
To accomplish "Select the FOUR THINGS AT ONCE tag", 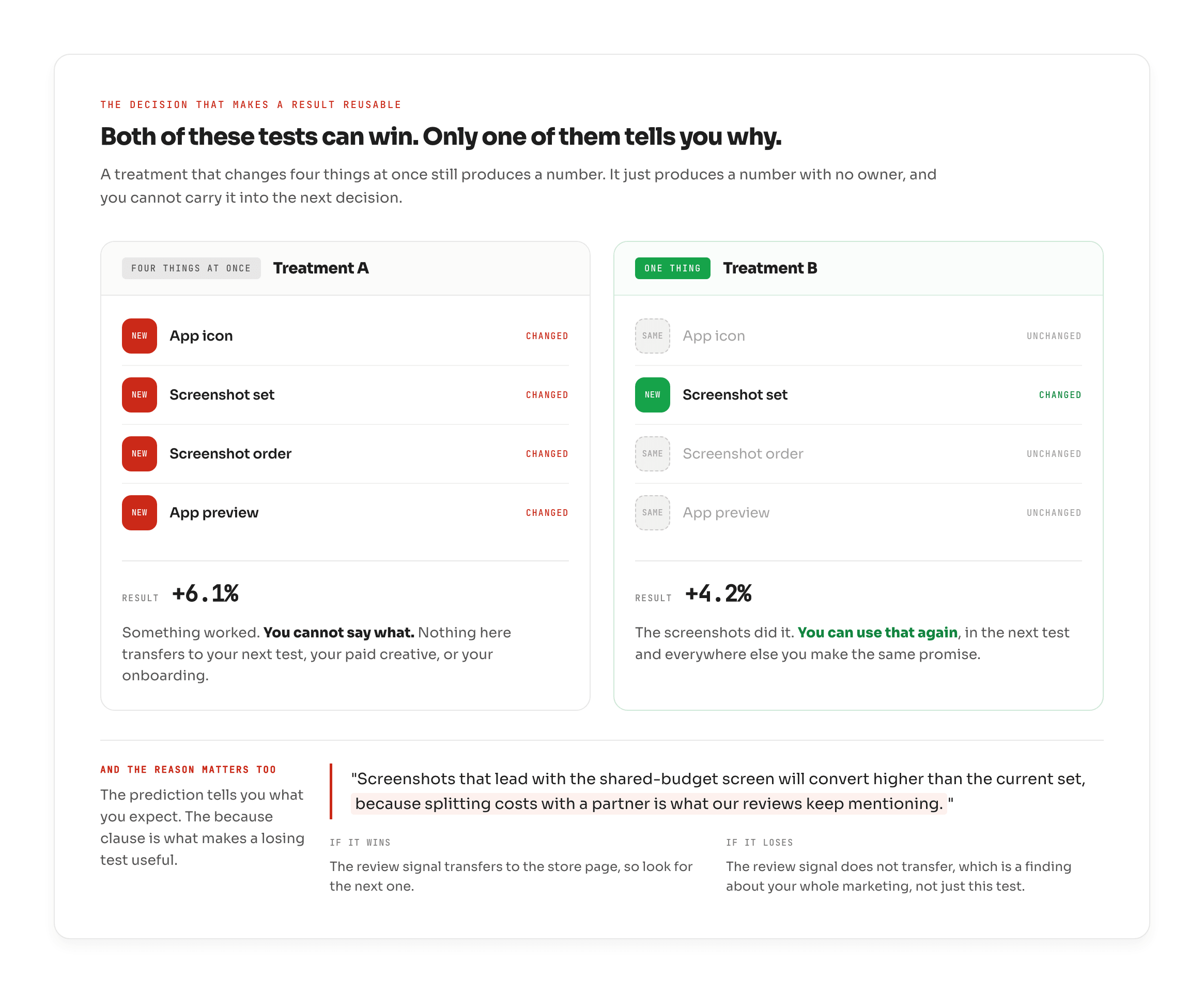I will click(191, 268).
